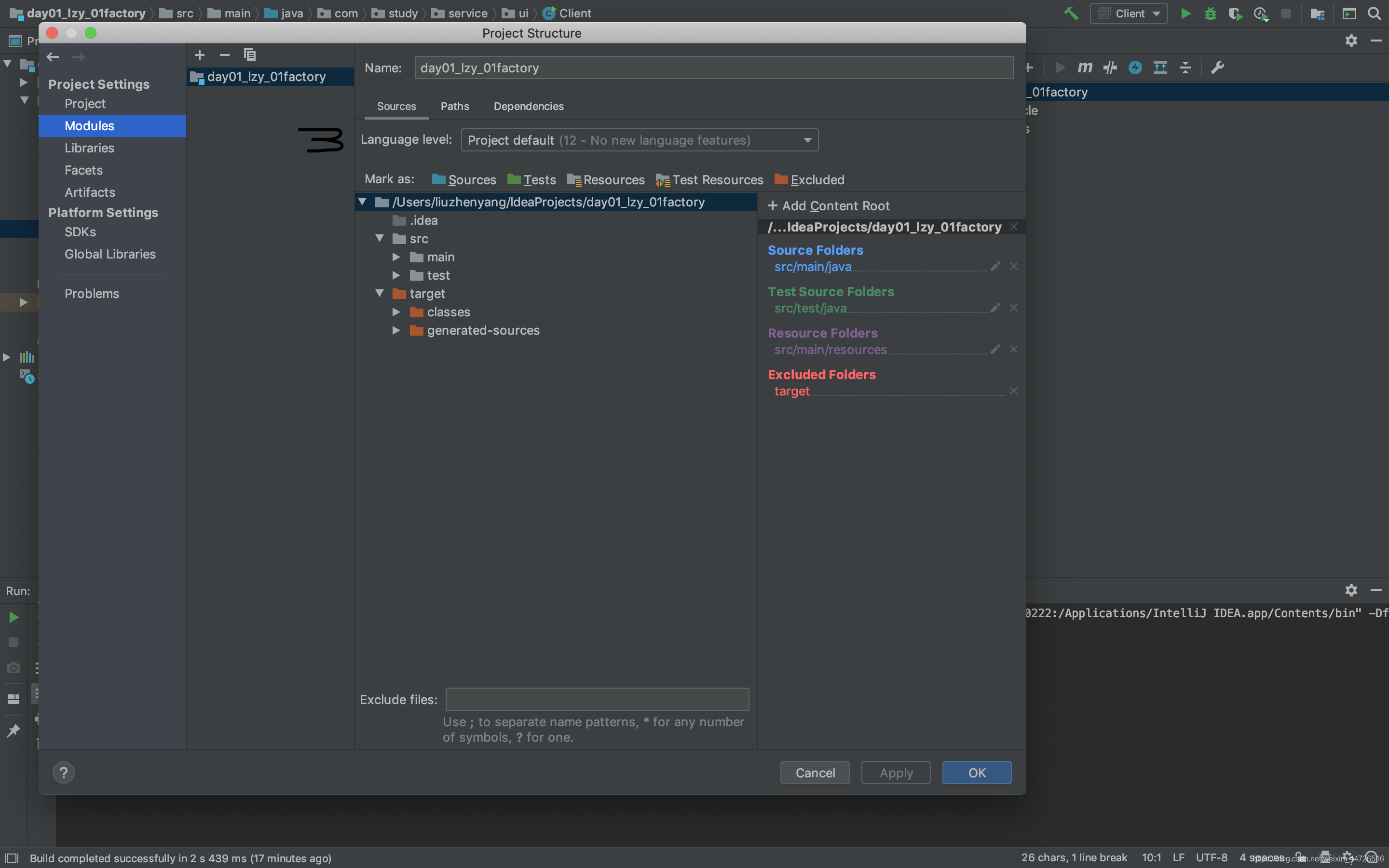1389x868 pixels.
Task: Collapse all in the Maven panel
Action: coord(1185,68)
